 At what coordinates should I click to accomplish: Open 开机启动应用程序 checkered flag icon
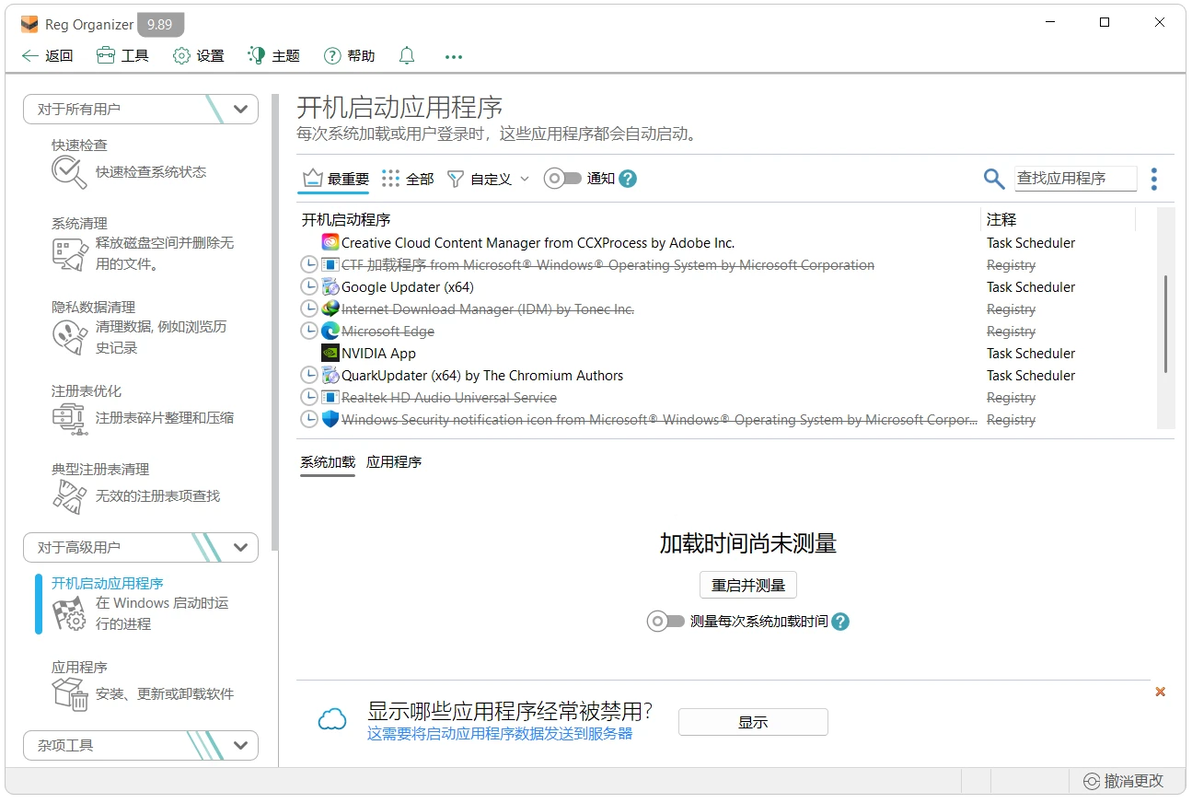pyautogui.click(x=69, y=614)
